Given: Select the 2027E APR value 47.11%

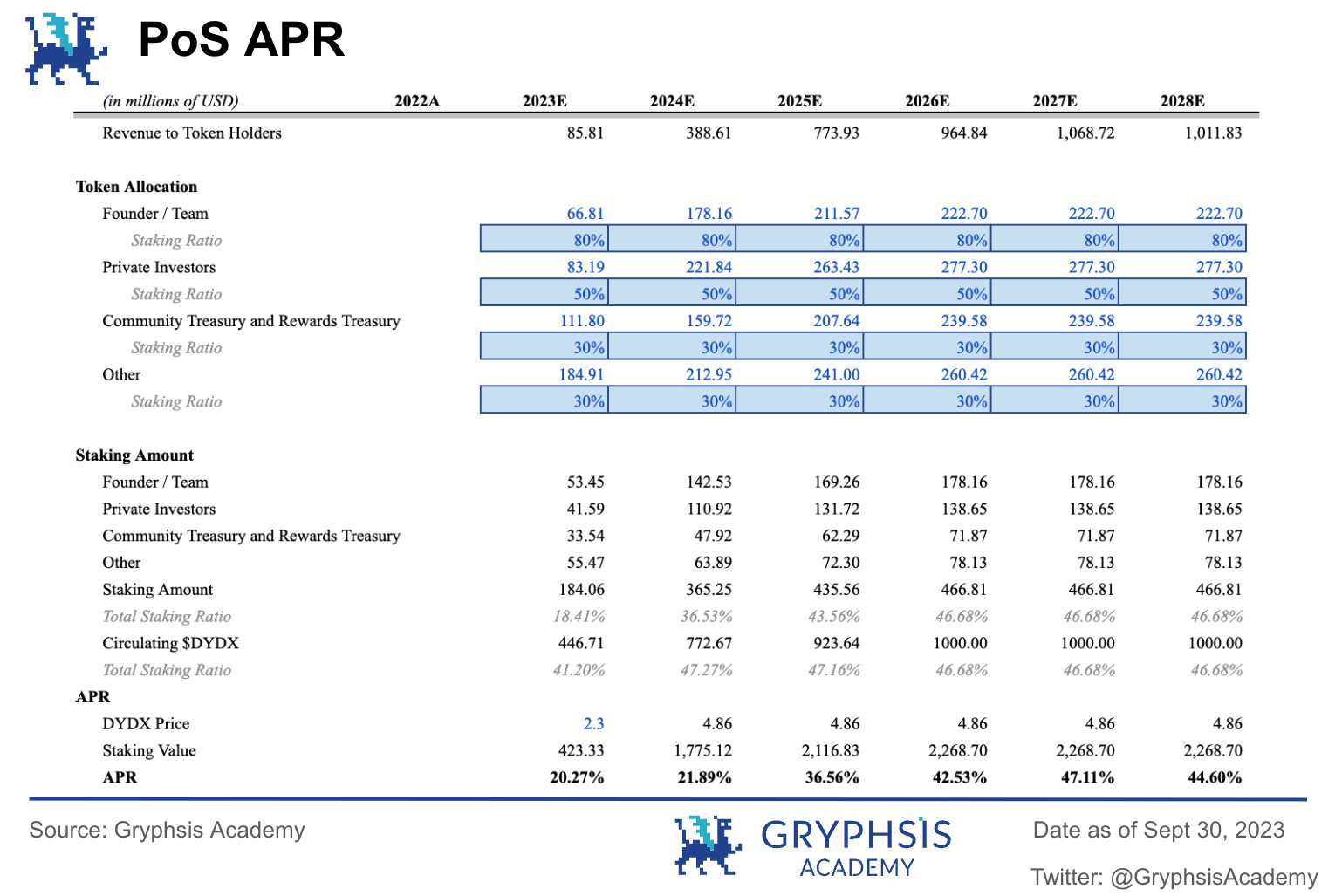Looking at the screenshot, I should click(x=1087, y=777).
